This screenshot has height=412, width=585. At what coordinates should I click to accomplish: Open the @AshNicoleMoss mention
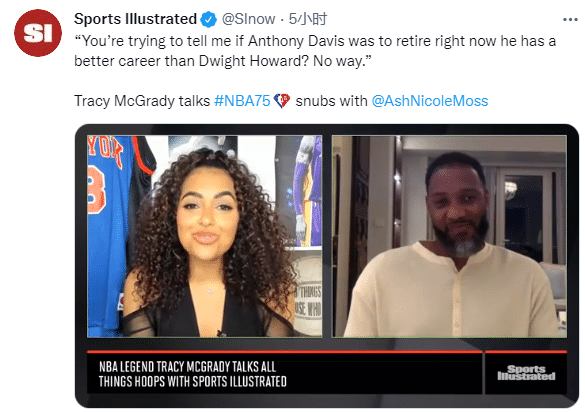click(430, 101)
